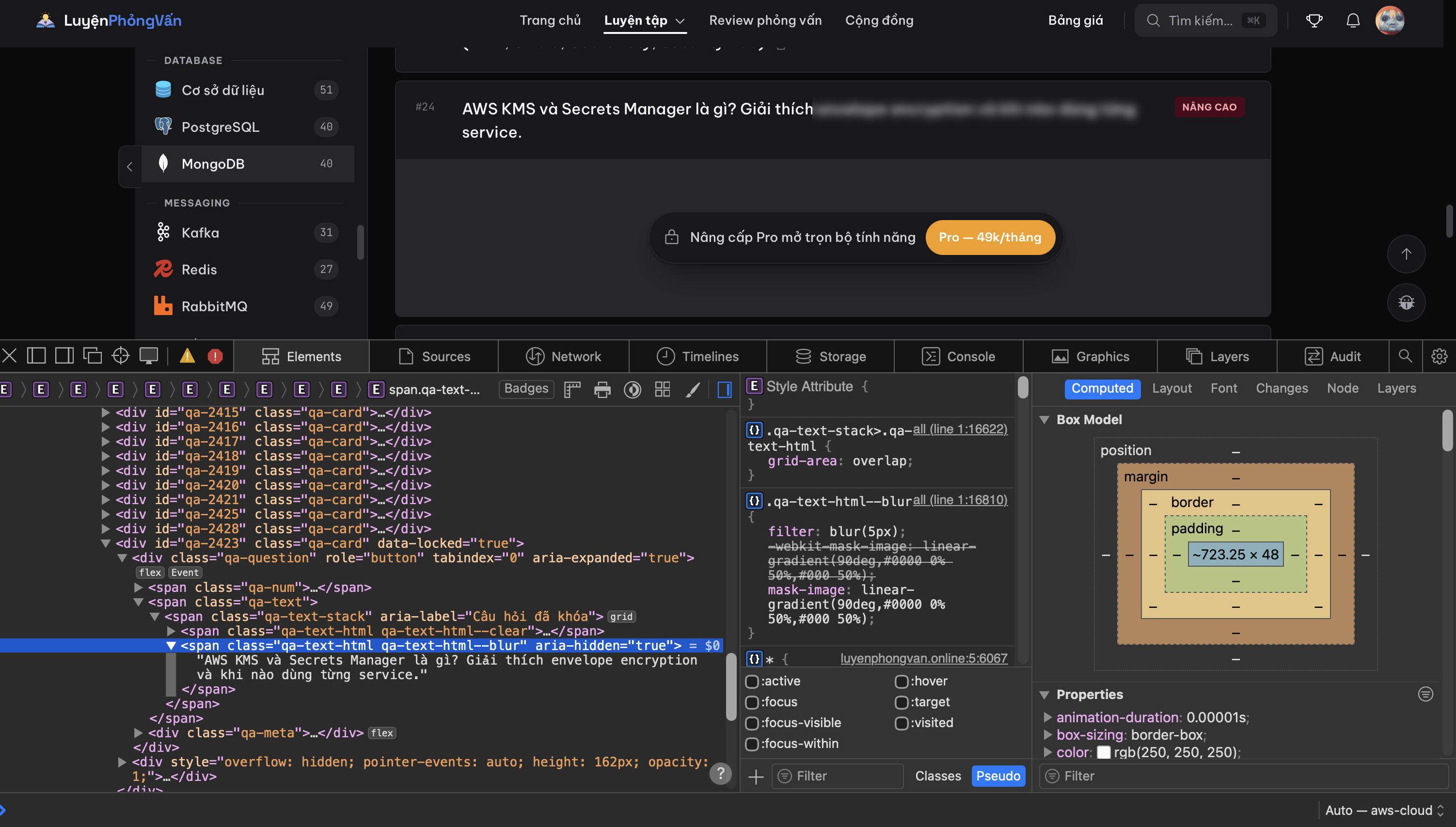Click the Tìm kiếm search field
The height and width of the screenshot is (827, 1456).
click(1205, 20)
